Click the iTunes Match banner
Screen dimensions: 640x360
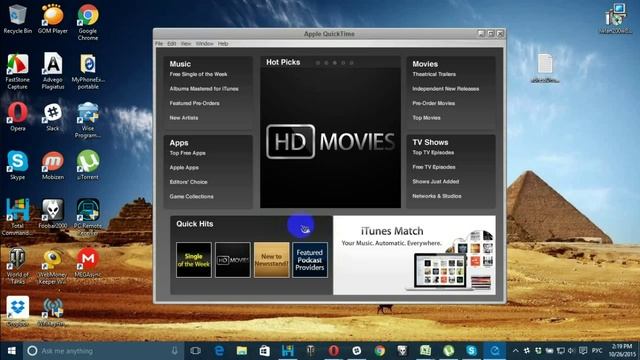414,255
